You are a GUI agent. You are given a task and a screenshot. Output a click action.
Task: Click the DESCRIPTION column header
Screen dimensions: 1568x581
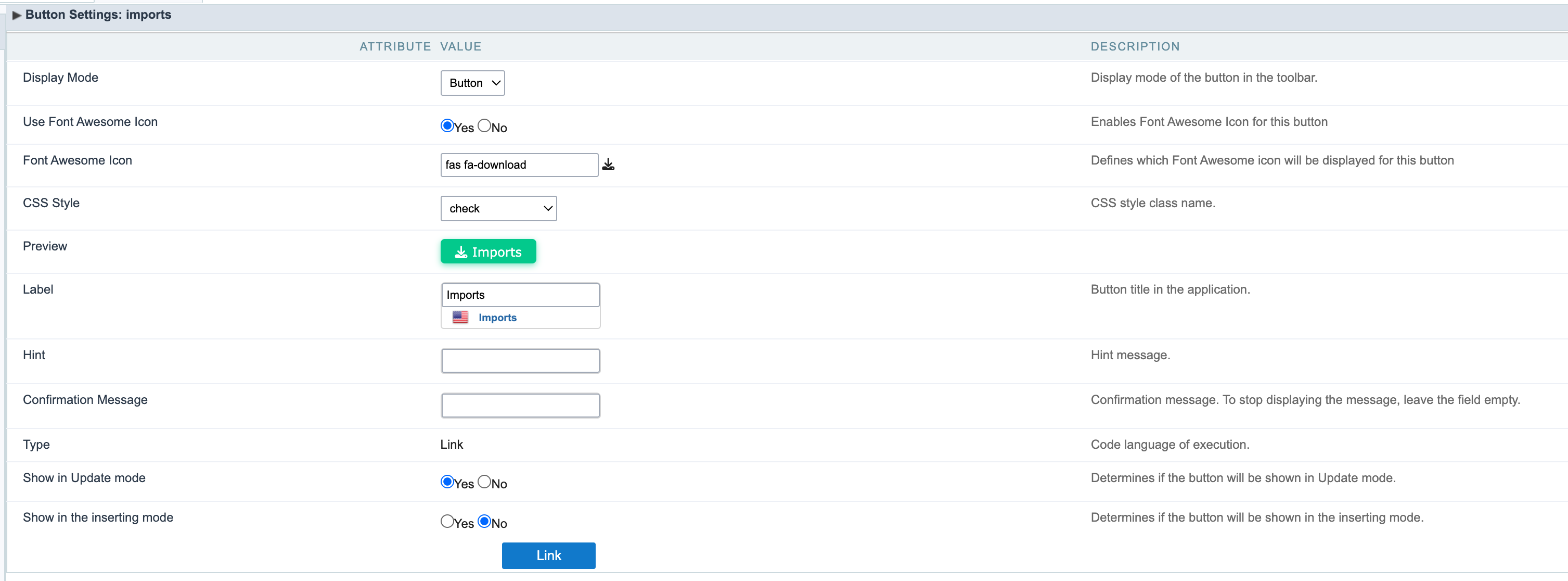click(x=1135, y=46)
